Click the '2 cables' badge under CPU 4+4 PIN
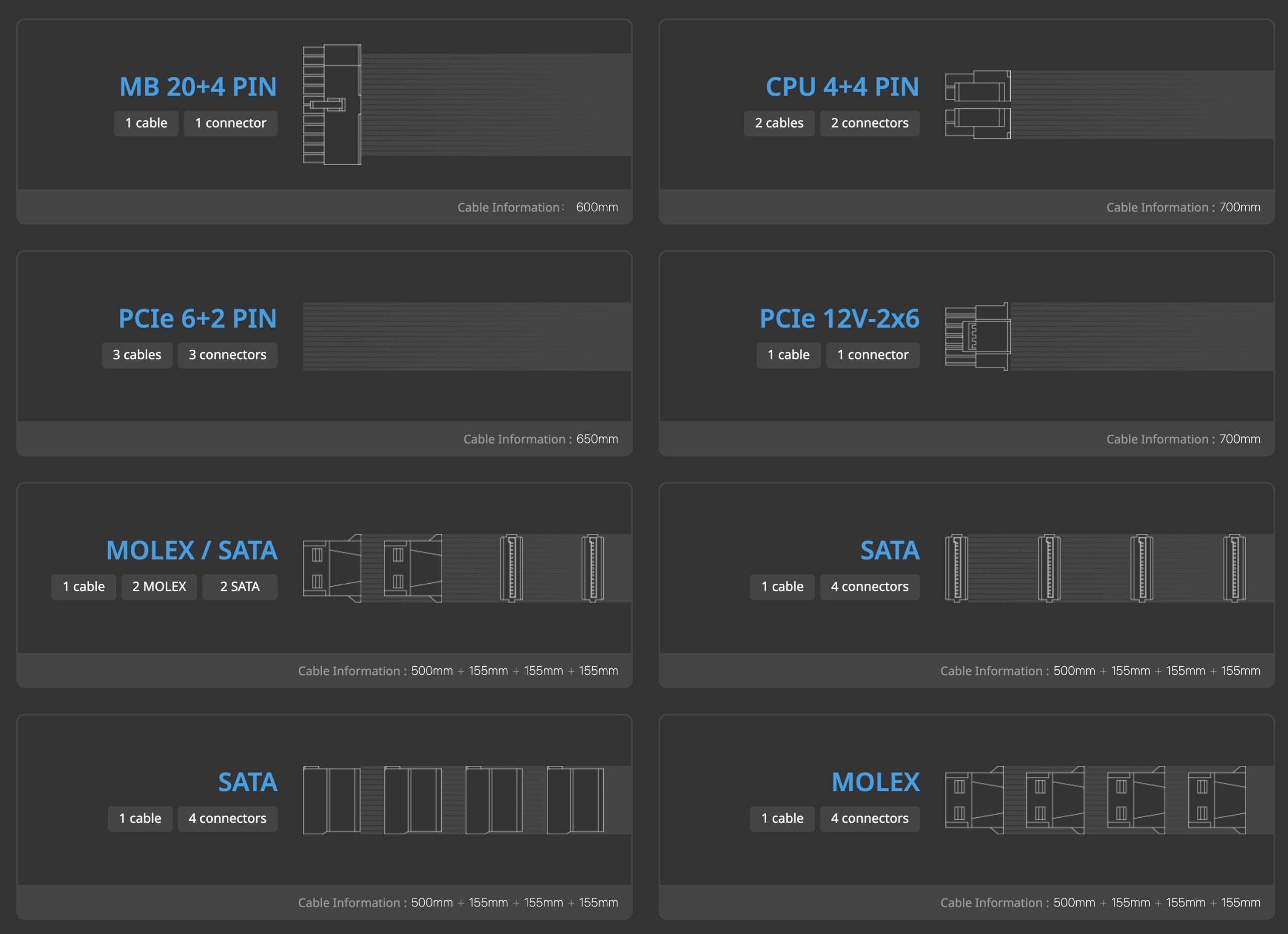Image resolution: width=1288 pixels, height=934 pixels. pyautogui.click(x=779, y=123)
